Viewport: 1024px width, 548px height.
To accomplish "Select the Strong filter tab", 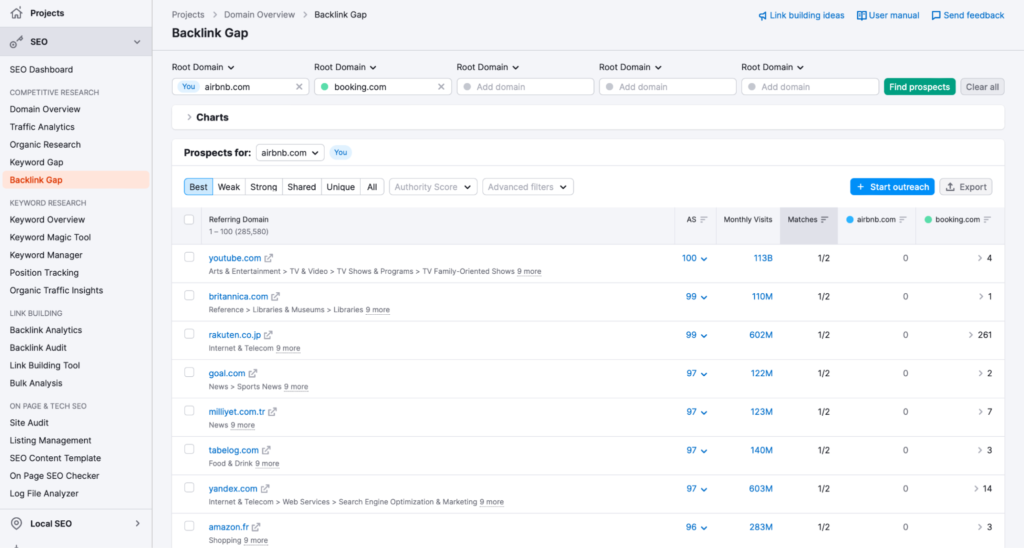I will click(264, 187).
